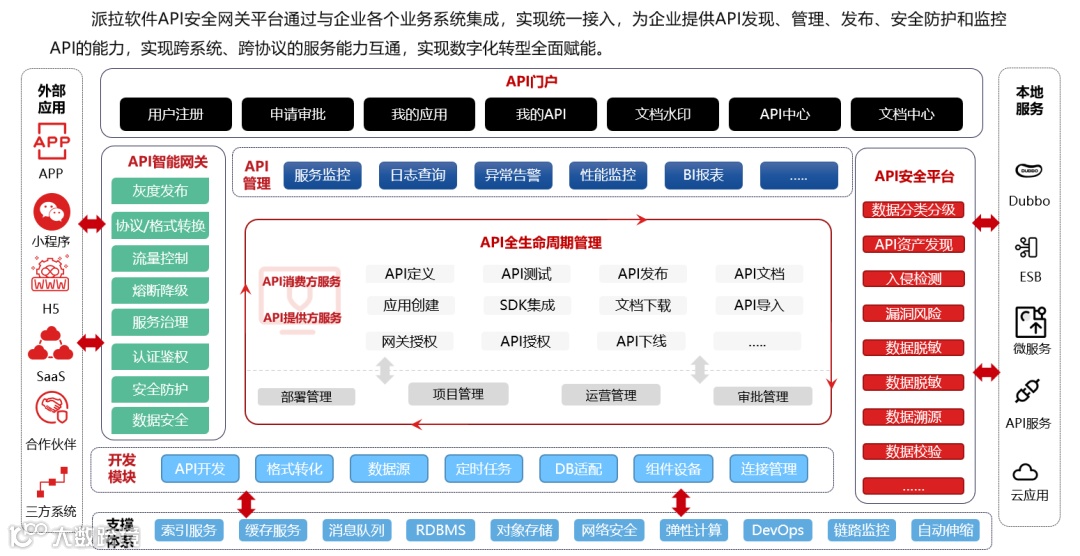Open the 认证鉴权 gateway block
The width and height of the screenshot is (1080, 556).
160,357
